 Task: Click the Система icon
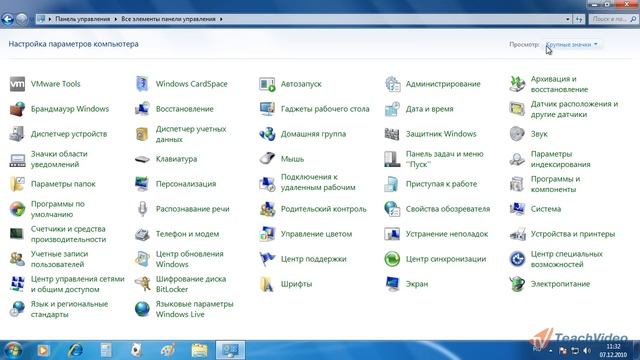point(517,209)
